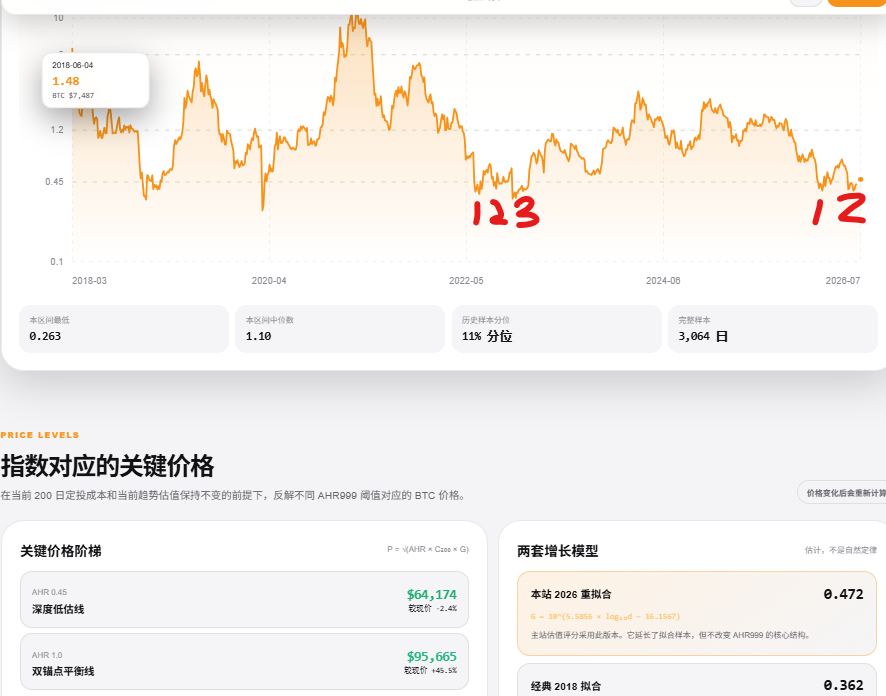Select the 经典 2018 拟合 model card
Screen dimensions: 886x696
tap(697, 680)
